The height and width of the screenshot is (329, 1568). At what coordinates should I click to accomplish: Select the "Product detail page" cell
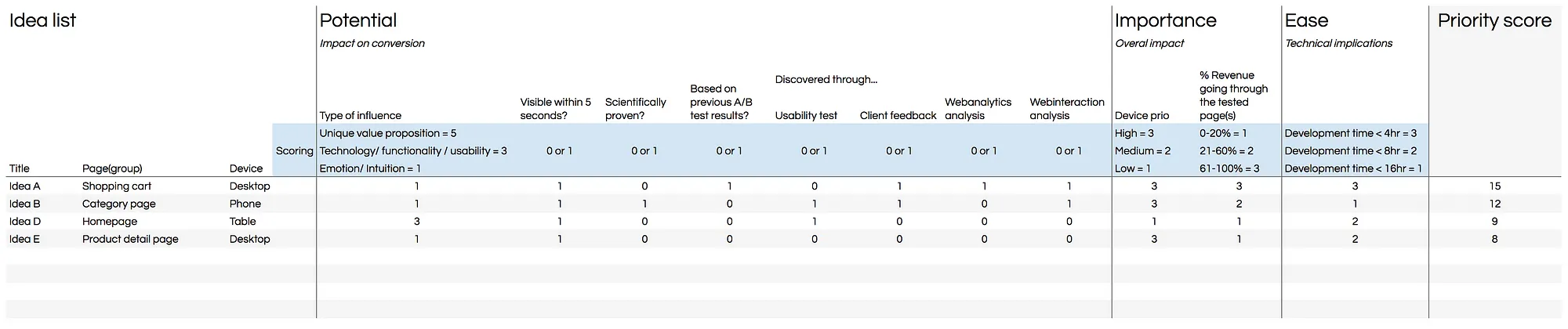[x=130, y=239]
